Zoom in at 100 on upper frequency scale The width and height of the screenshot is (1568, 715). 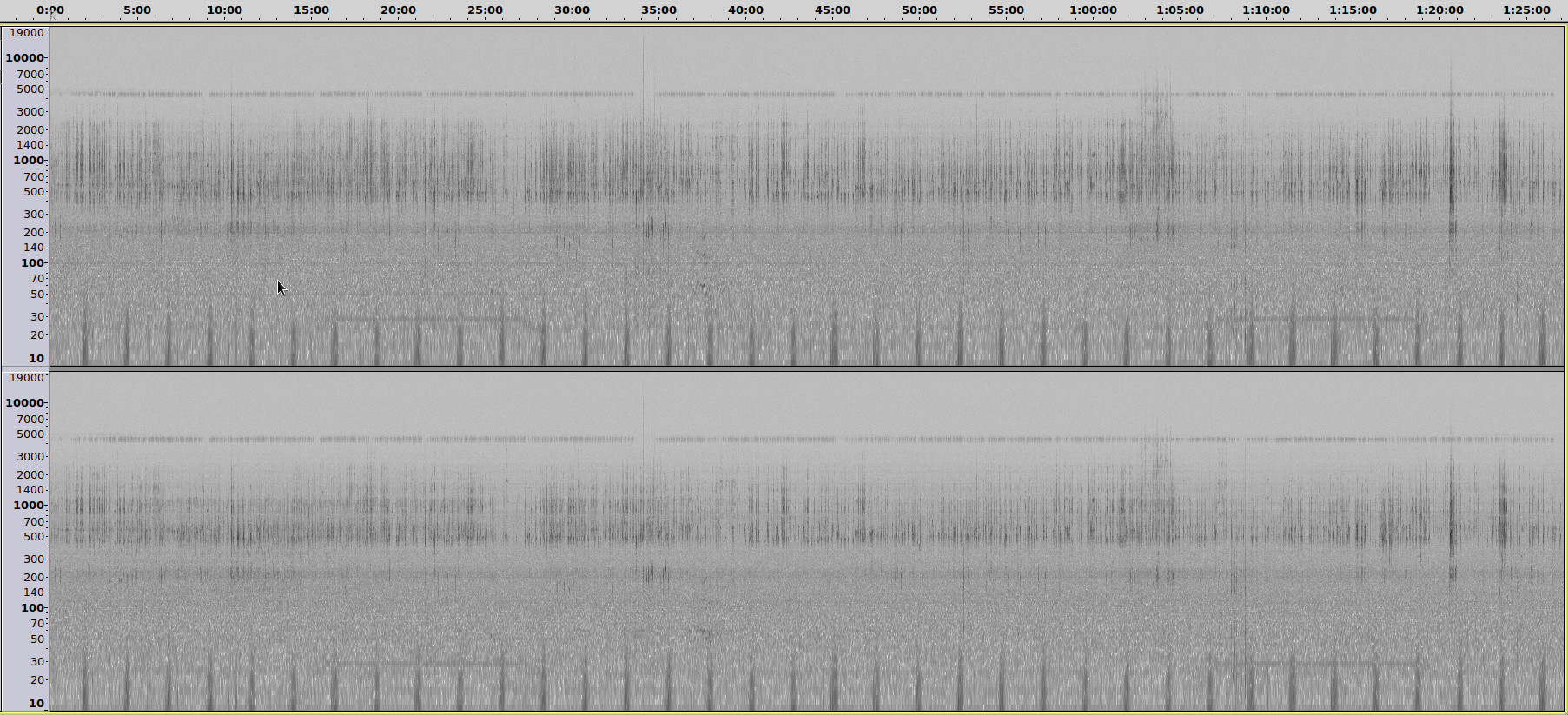pos(32,262)
